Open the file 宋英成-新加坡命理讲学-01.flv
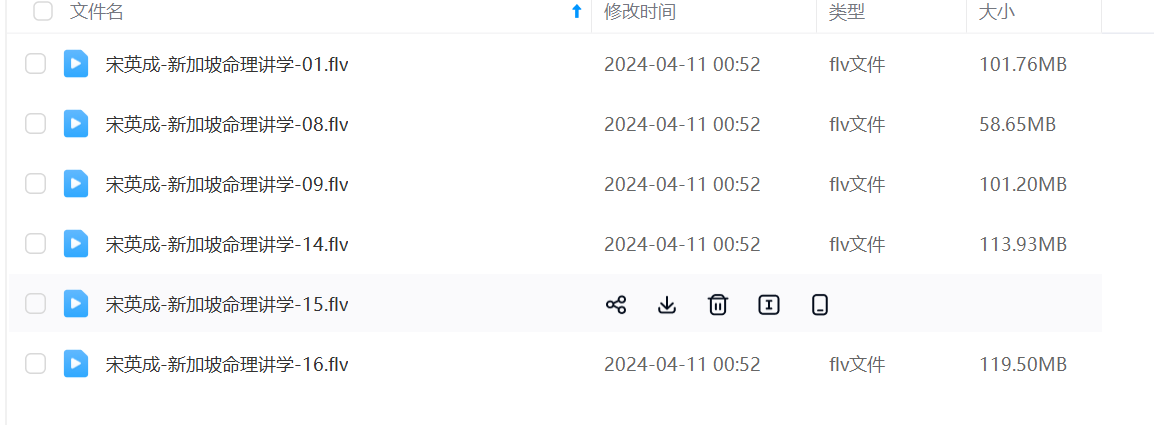The width and height of the screenshot is (1154, 425). (227, 65)
